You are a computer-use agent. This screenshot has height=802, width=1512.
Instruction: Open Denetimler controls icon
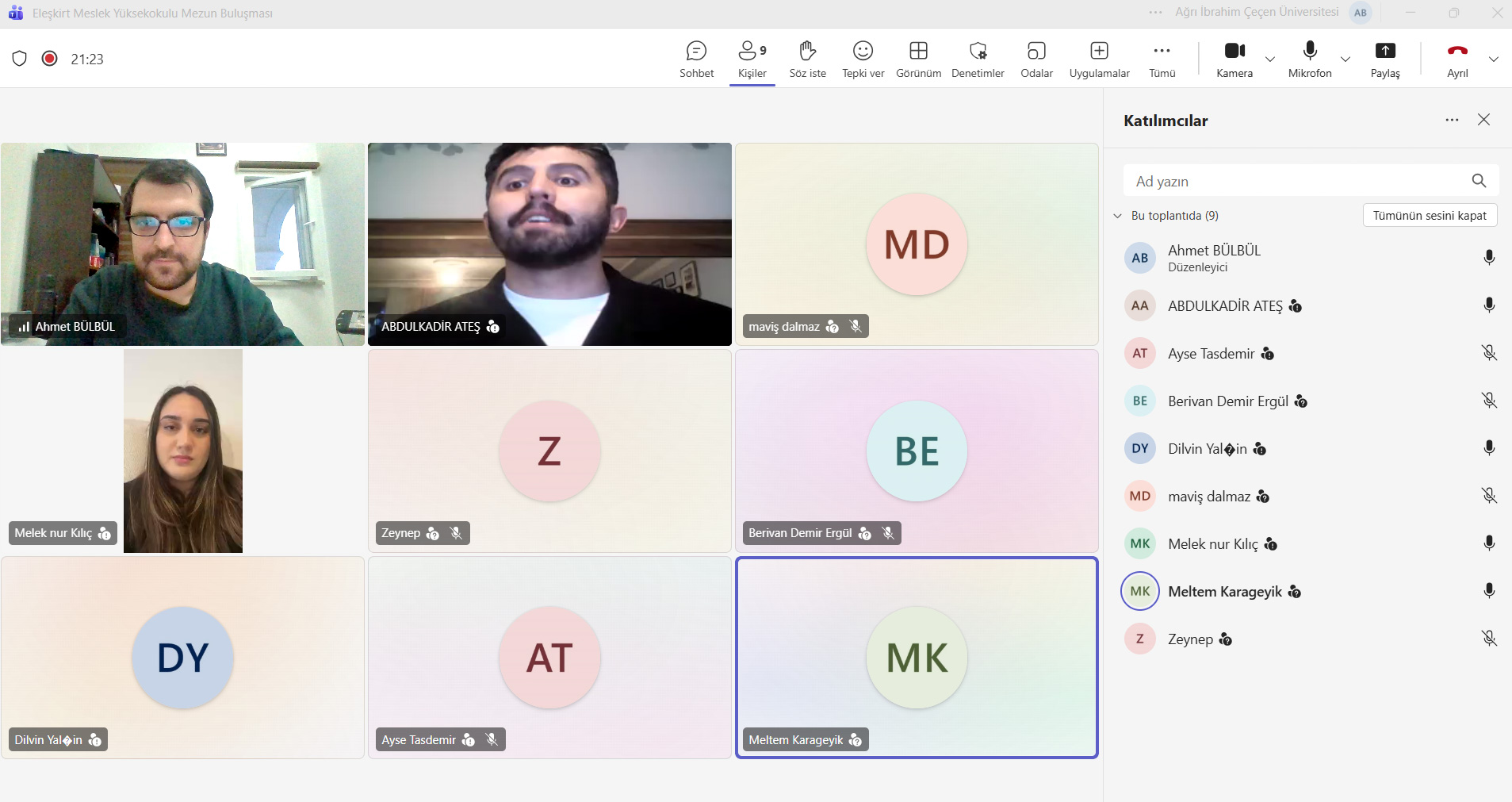978,52
